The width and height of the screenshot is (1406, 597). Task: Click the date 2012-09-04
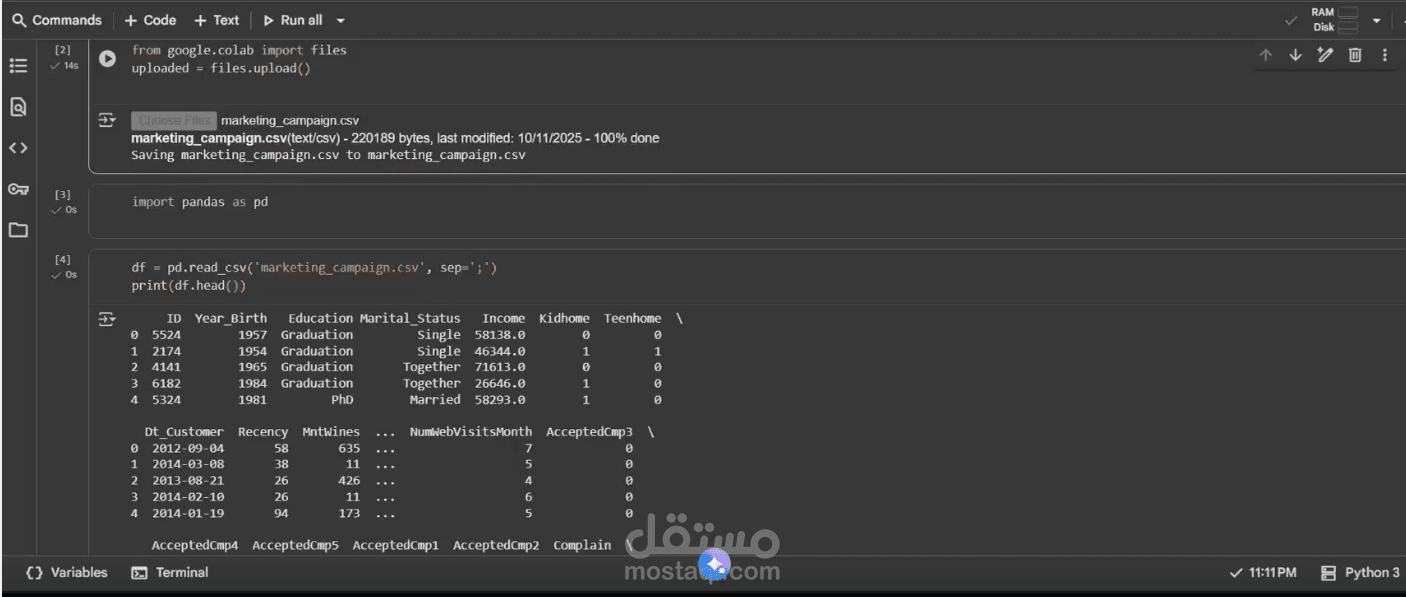click(188, 449)
